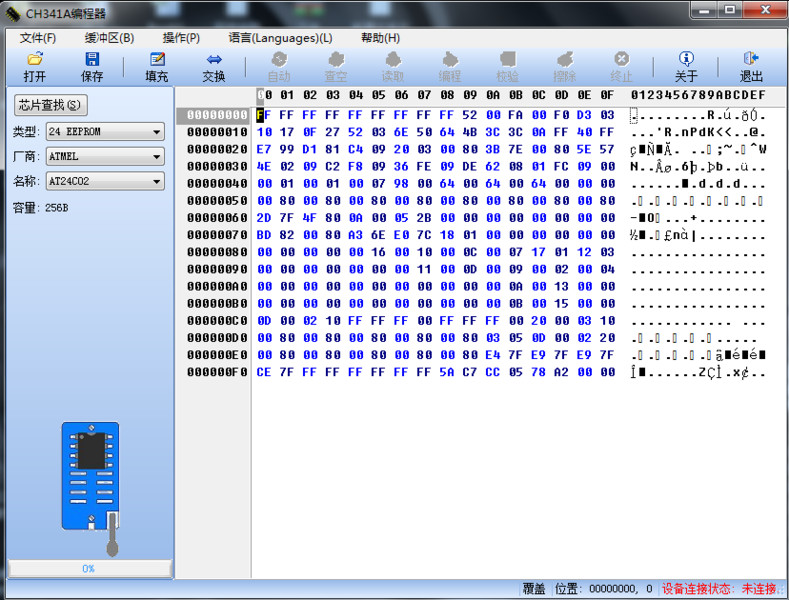The height and width of the screenshot is (600, 789).
Task: Click the 填充 (Fill) toolbar icon
Action: pos(157,60)
